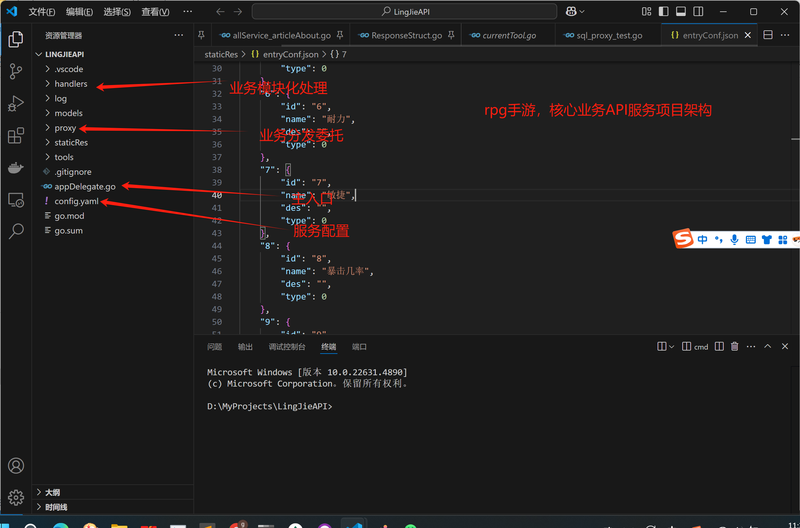This screenshot has height=528, width=800.
Task: Split the terminal using icon left of trash
Action: click(719, 346)
